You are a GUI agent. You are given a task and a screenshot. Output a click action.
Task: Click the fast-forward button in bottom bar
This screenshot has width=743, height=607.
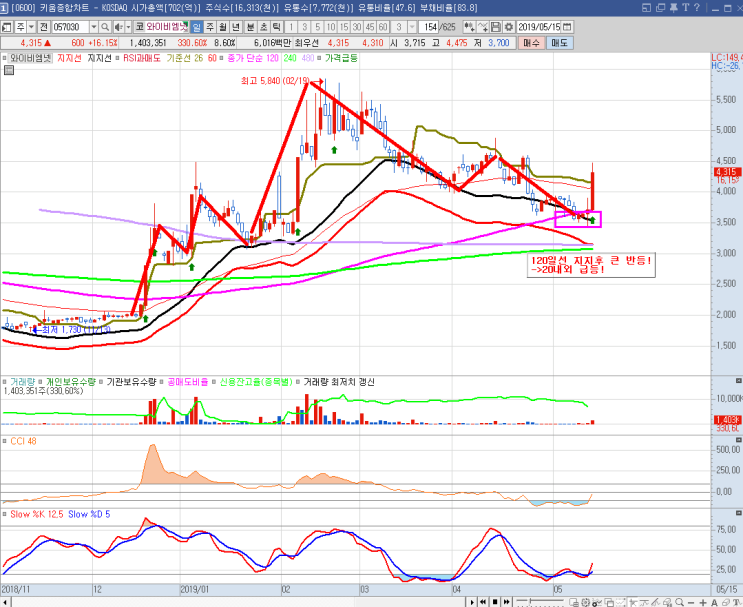pyautogui.click(x=507, y=602)
